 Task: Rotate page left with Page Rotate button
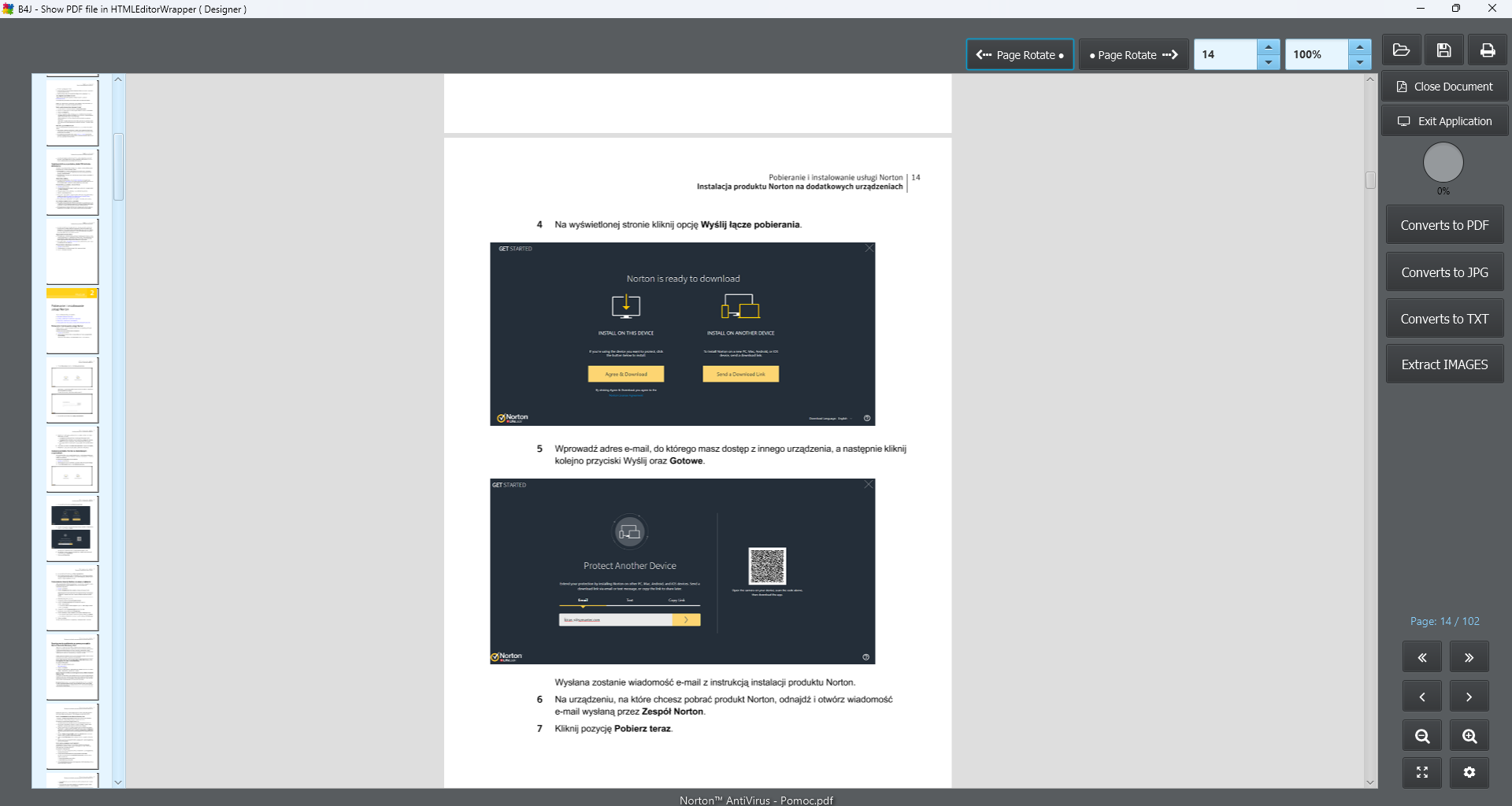[x=1020, y=55]
